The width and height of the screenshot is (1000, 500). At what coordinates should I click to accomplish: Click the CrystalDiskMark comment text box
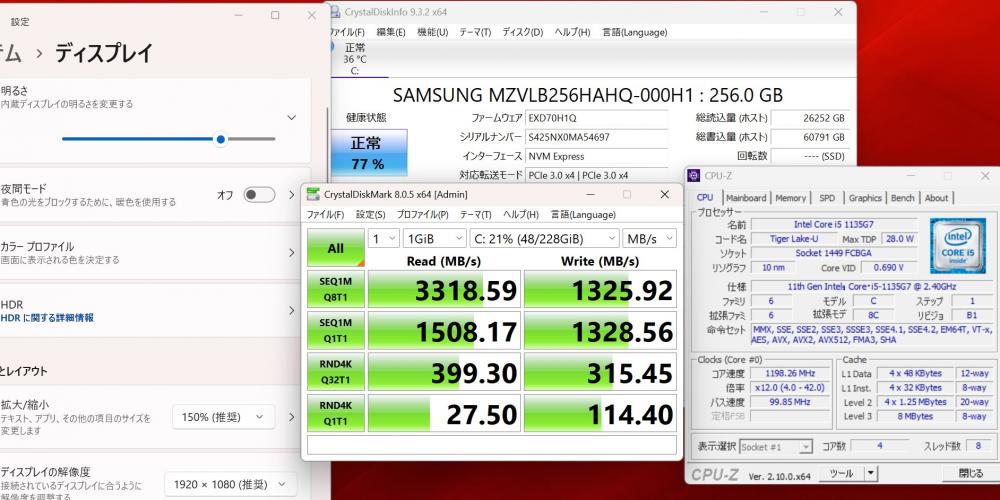(492, 445)
